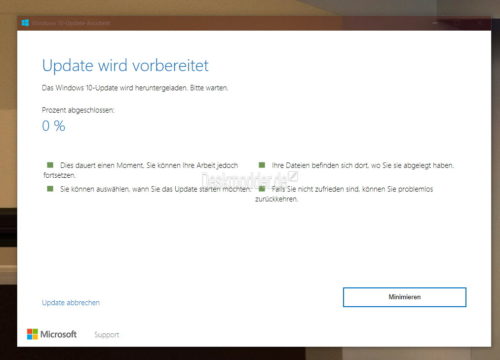Click the green square beside 'Falls Sie nicht zufrieden'
500x360 pixels.
262,189
